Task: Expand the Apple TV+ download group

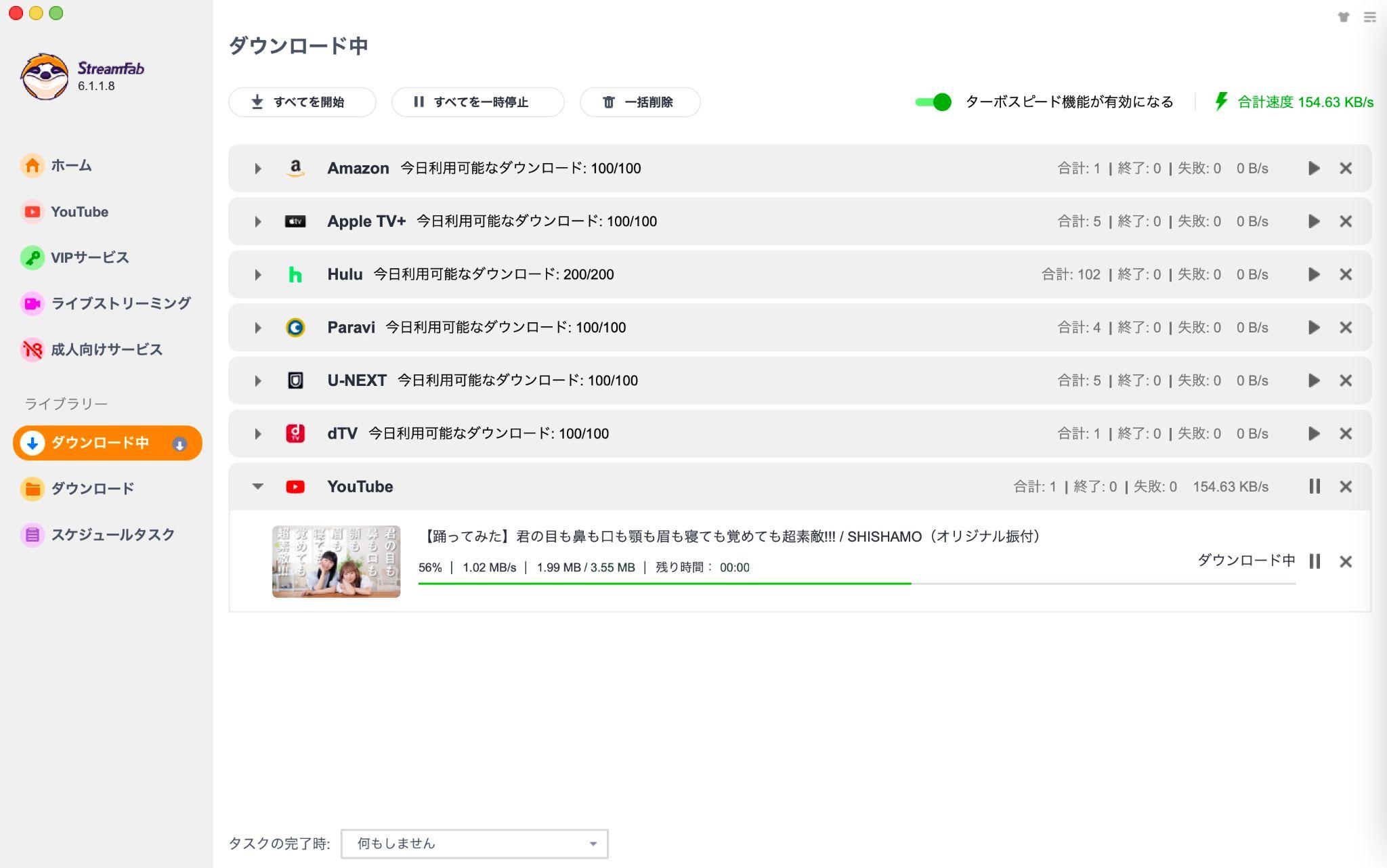Action: [x=257, y=221]
